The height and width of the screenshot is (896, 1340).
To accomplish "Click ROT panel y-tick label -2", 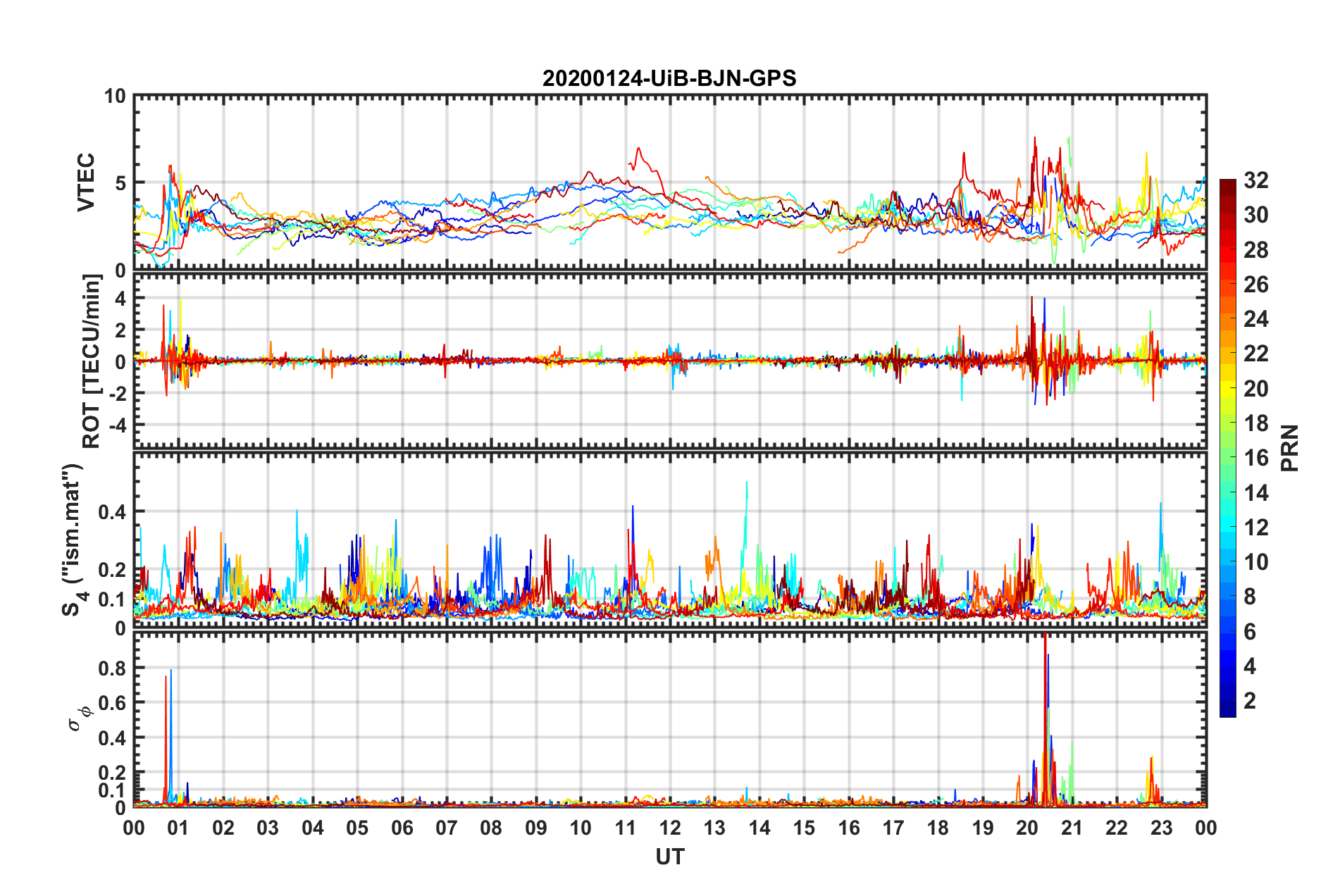I will (x=116, y=393).
